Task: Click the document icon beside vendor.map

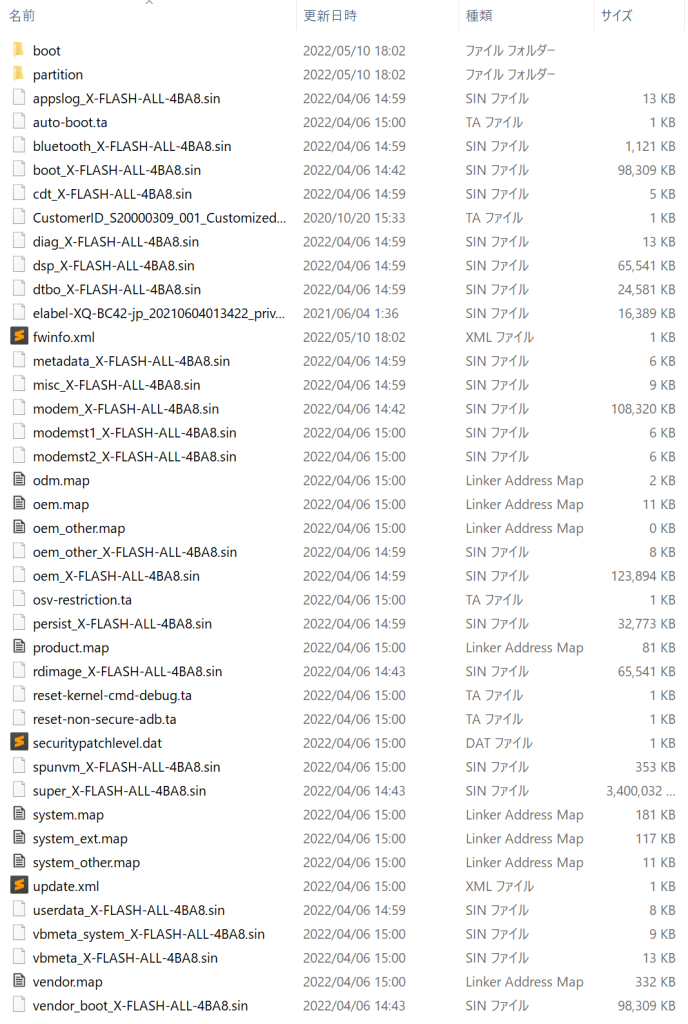Action: [20, 981]
